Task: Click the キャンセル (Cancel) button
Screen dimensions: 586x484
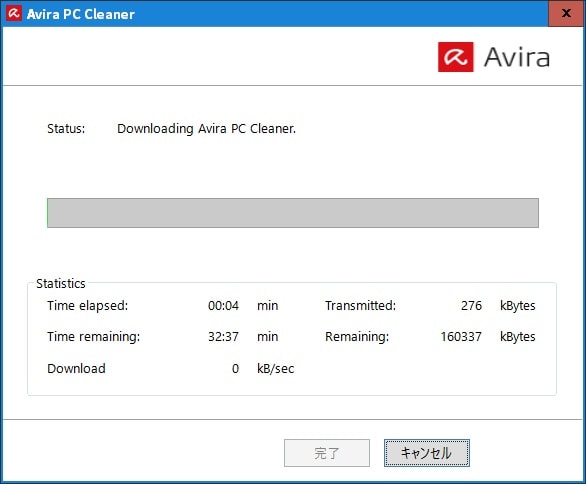Action: (426, 453)
